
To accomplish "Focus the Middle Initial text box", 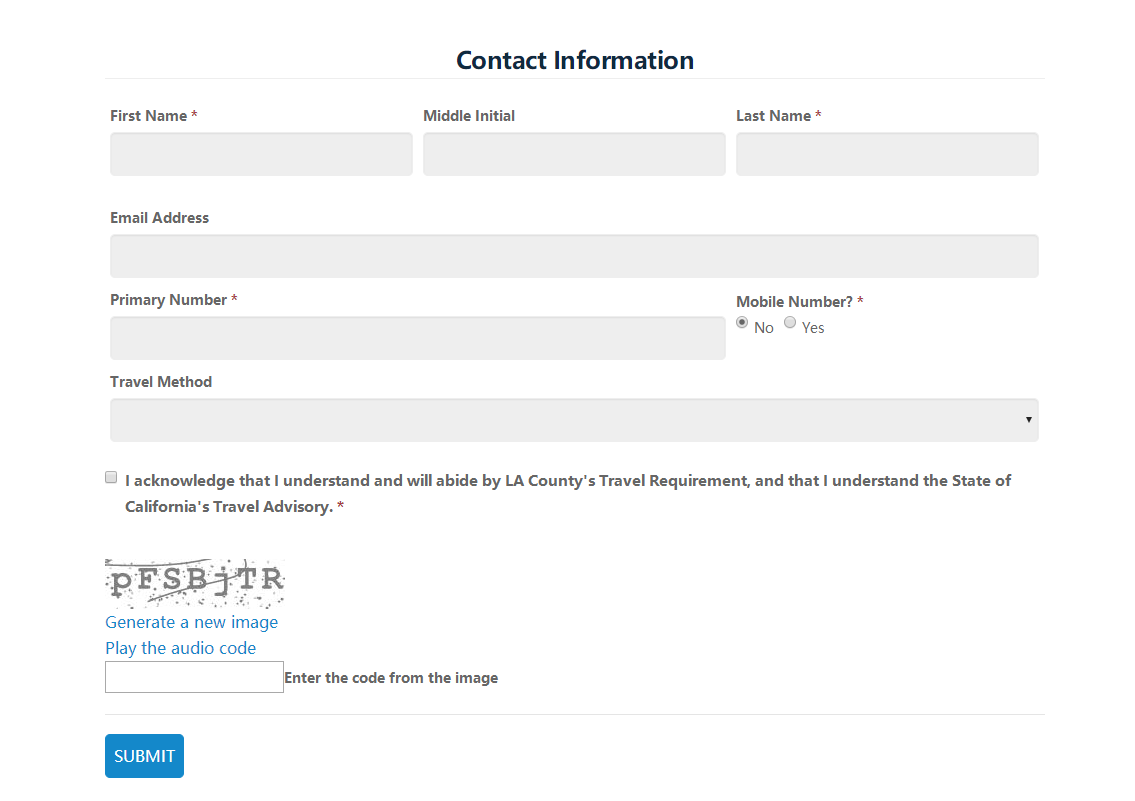I will pos(574,154).
